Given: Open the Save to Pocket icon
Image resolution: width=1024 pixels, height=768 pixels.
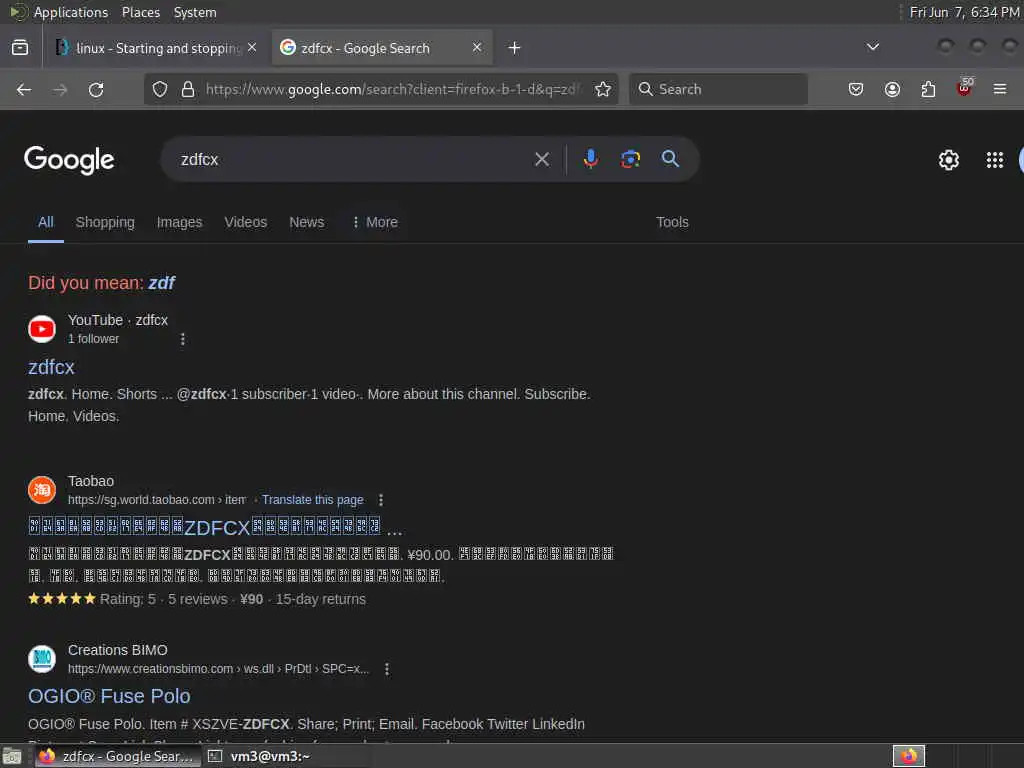Looking at the screenshot, I should coord(856,89).
